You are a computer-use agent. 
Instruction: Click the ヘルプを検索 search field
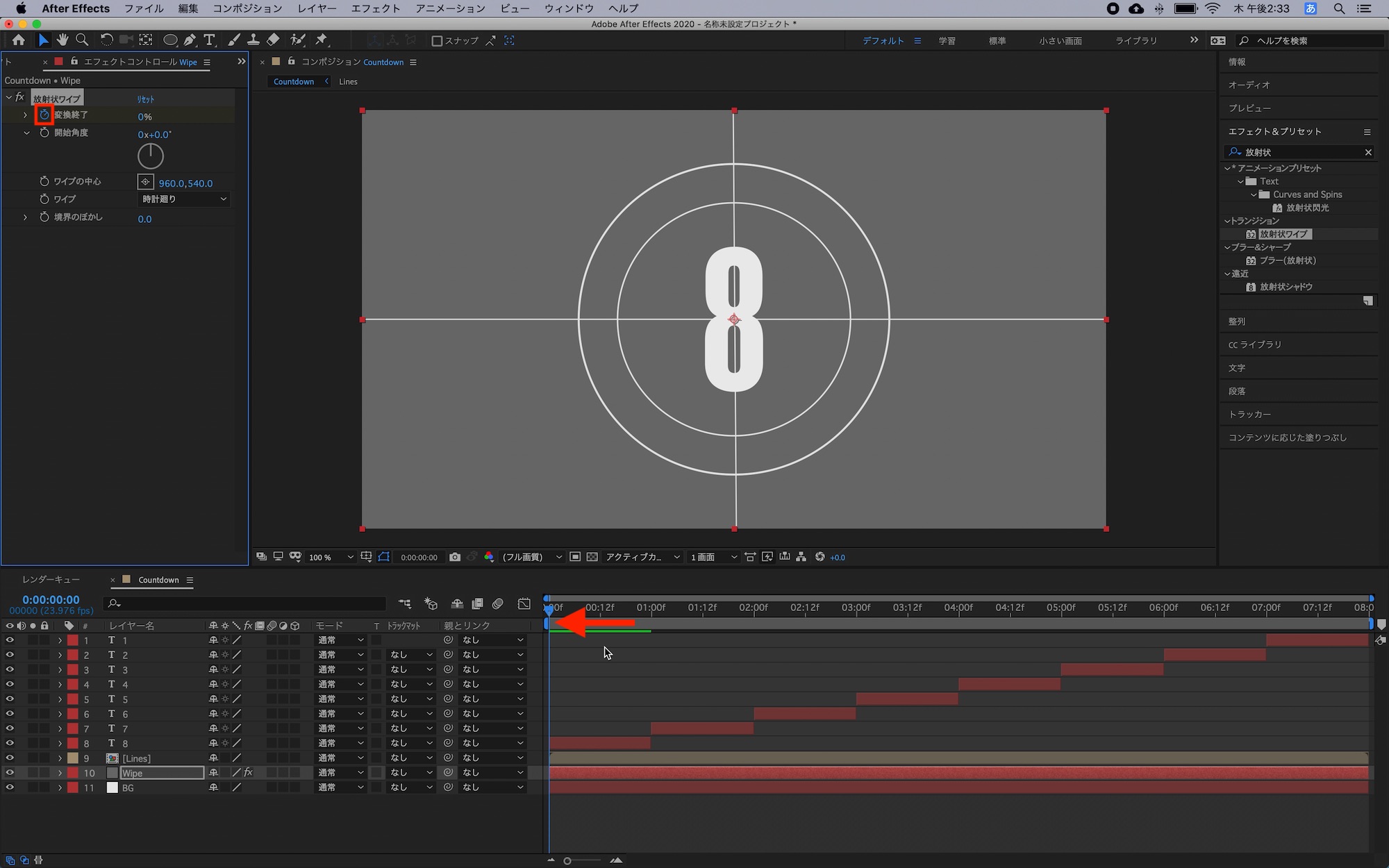tap(1309, 41)
